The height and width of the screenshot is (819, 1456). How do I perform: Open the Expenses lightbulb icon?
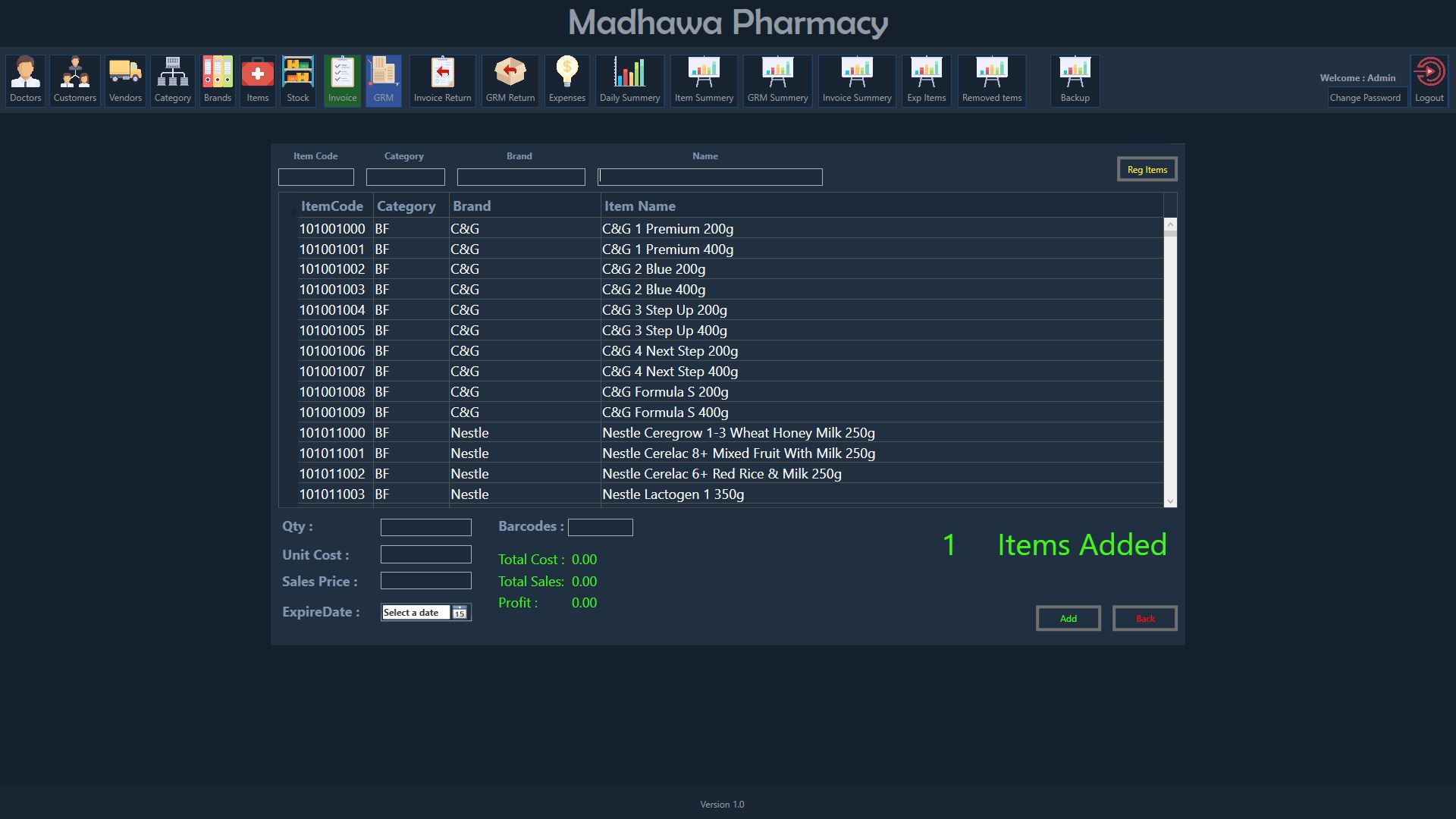[x=567, y=80]
